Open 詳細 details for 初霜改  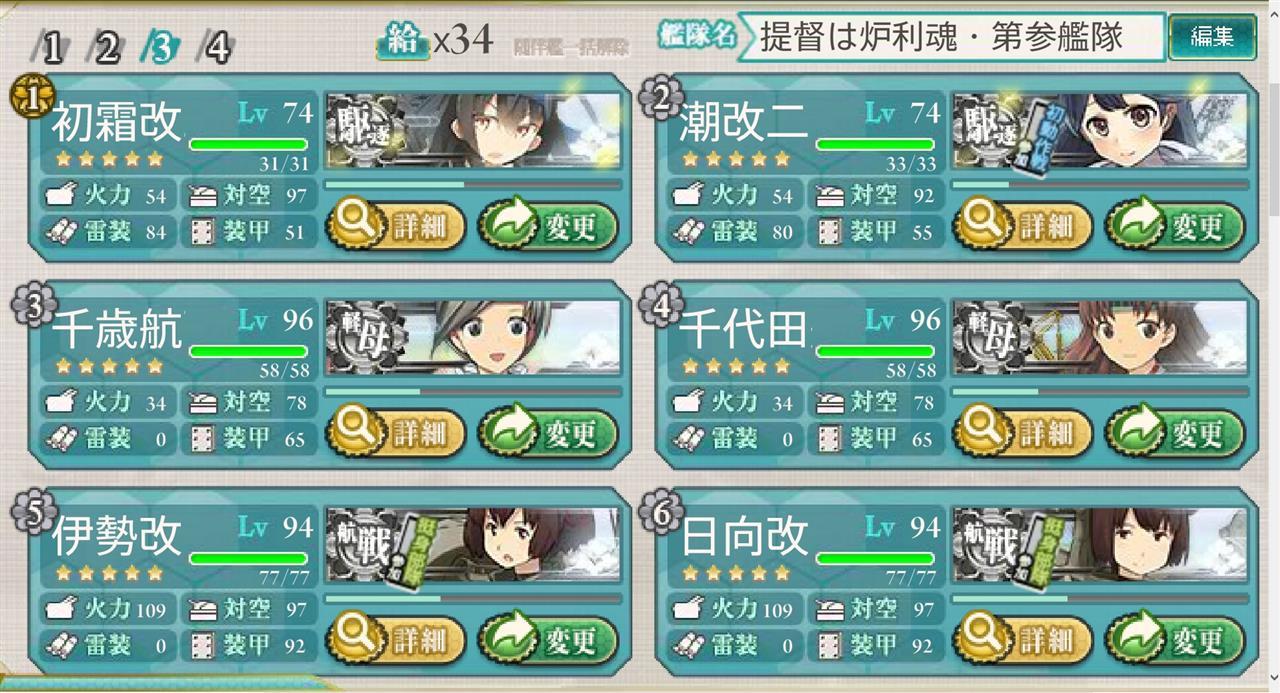pyautogui.click(x=397, y=227)
